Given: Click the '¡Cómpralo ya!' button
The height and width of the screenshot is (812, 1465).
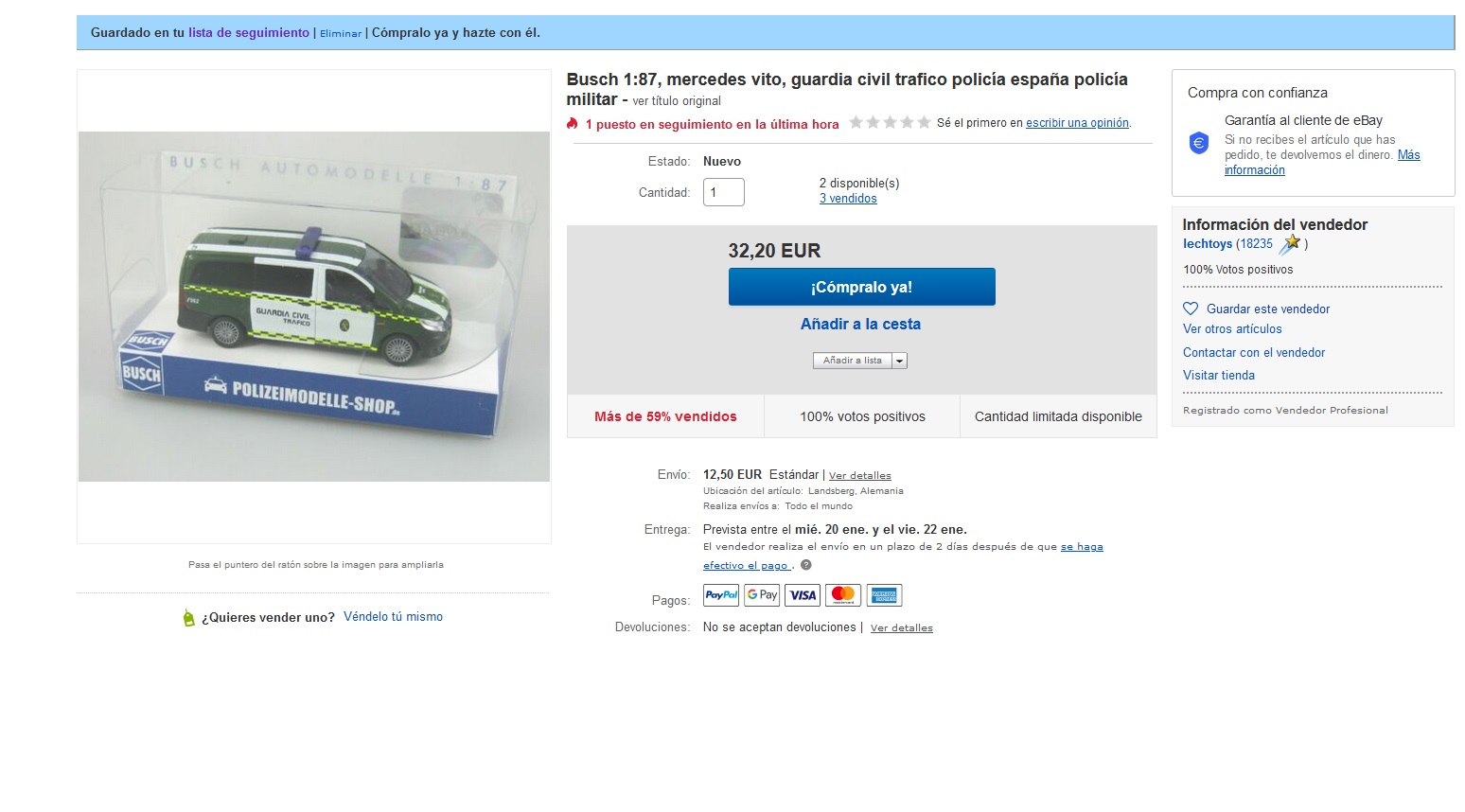Looking at the screenshot, I should click(x=861, y=287).
